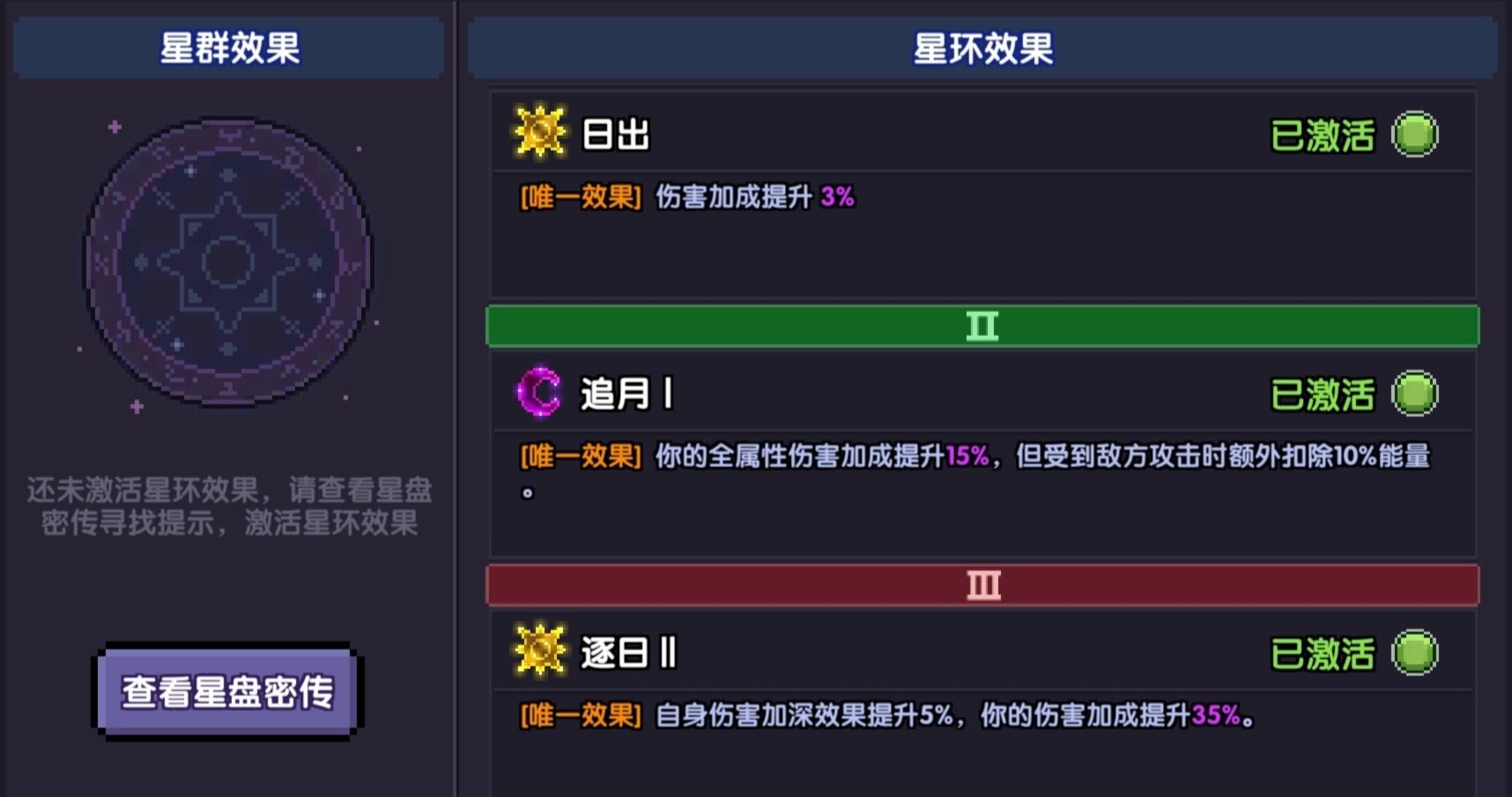This screenshot has width=1512, height=797.
Task: Click 已激活 label for 追月 I
Action: click(x=1323, y=395)
